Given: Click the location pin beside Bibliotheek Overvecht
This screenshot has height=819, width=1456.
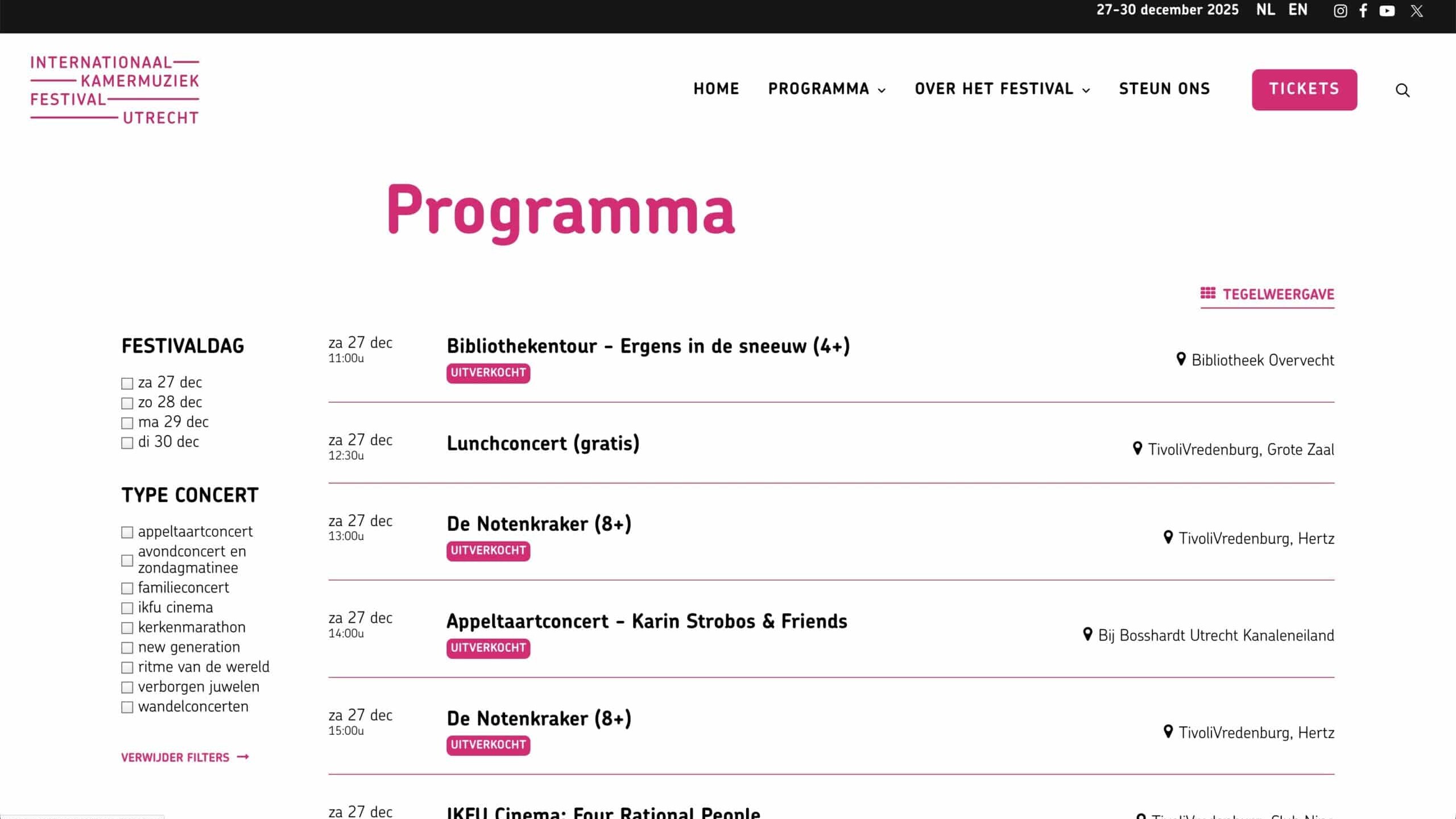Looking at the screenshot, I should click(x=1181, y=359).
